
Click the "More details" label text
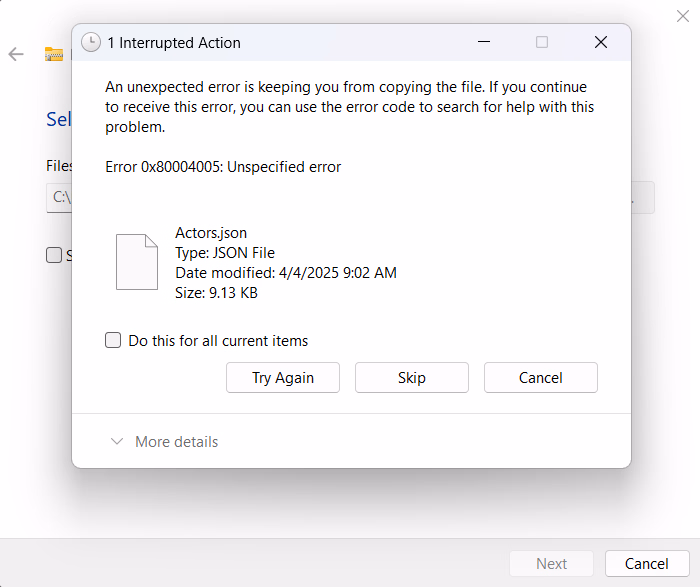176,442
